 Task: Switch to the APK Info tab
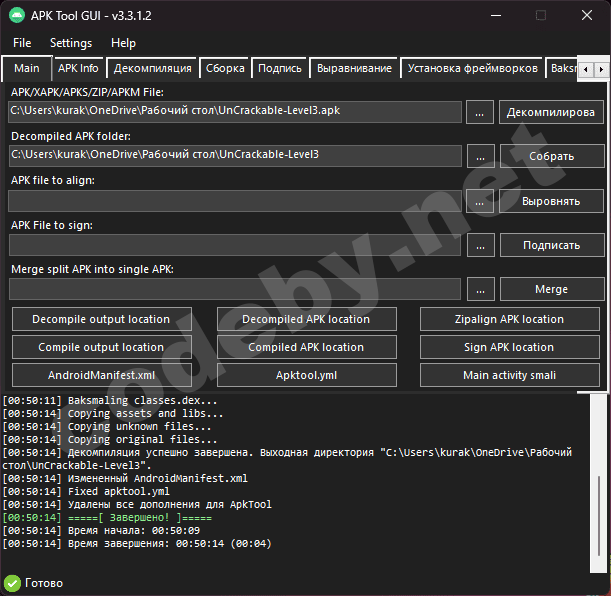78,68
